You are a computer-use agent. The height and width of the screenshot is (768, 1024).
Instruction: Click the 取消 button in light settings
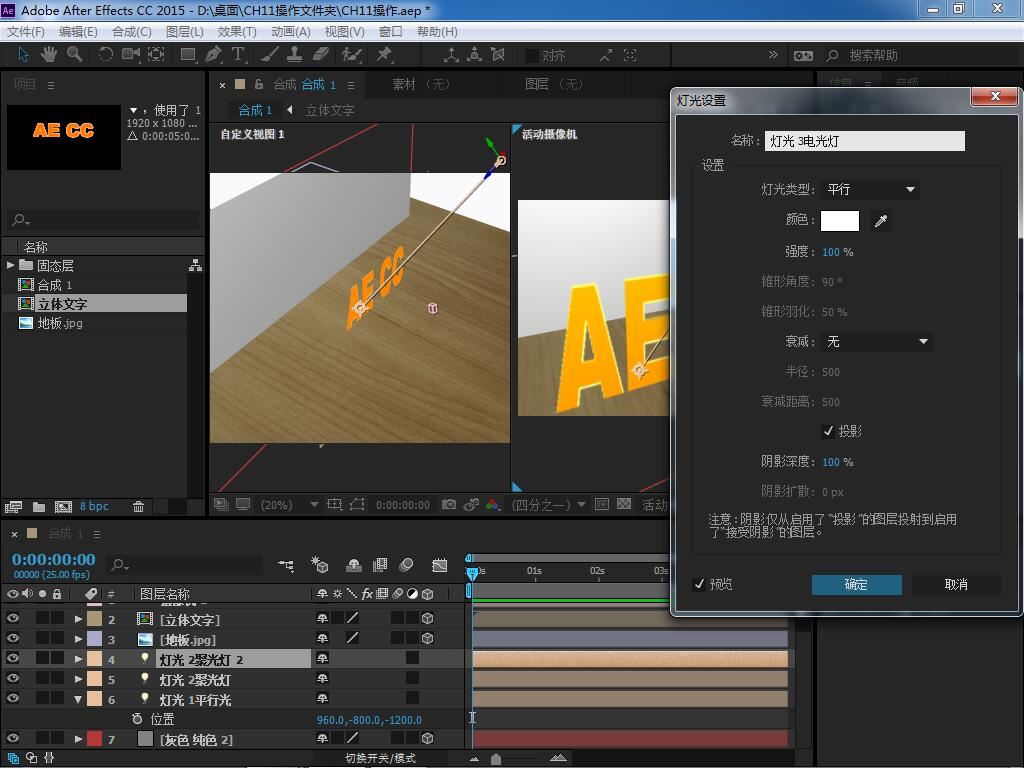[956, 584]
